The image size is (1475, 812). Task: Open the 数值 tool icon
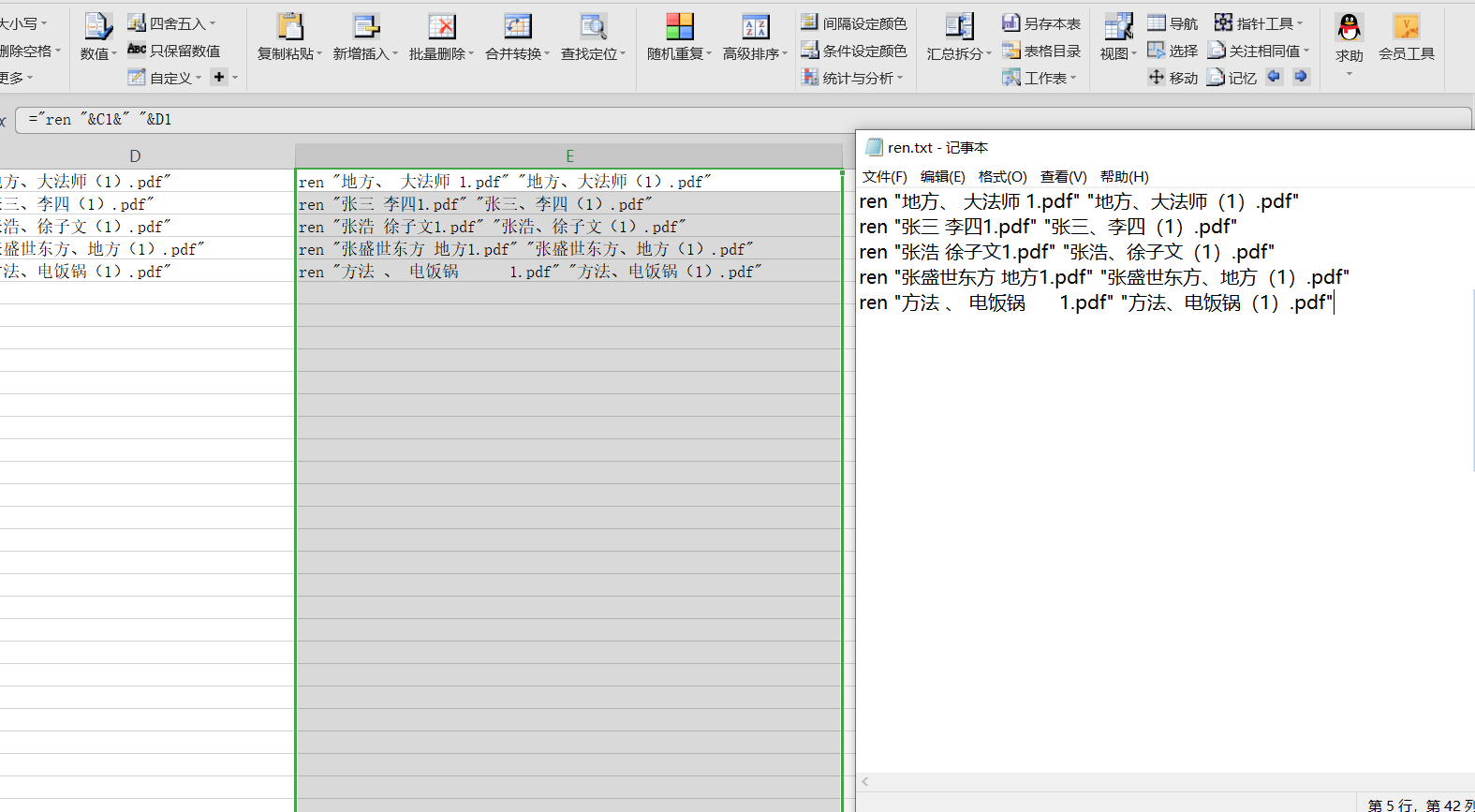[97, 26]
